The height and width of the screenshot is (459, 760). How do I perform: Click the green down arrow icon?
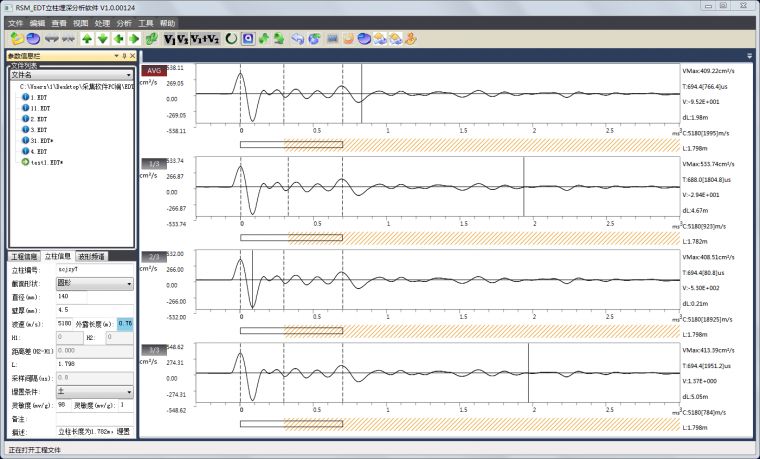[102, 39]
